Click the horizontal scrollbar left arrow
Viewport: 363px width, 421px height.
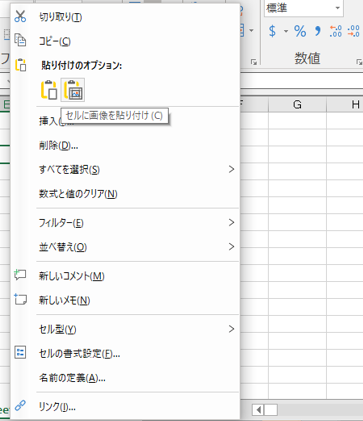(258, 410)
